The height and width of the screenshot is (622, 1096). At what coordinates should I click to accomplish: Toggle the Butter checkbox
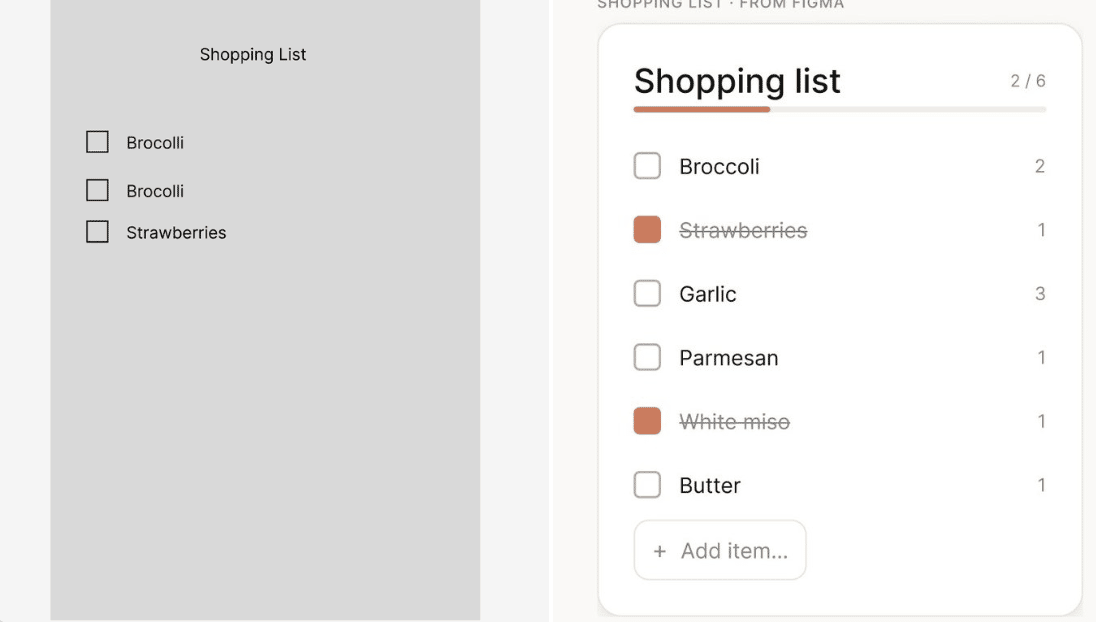[647, 486]
